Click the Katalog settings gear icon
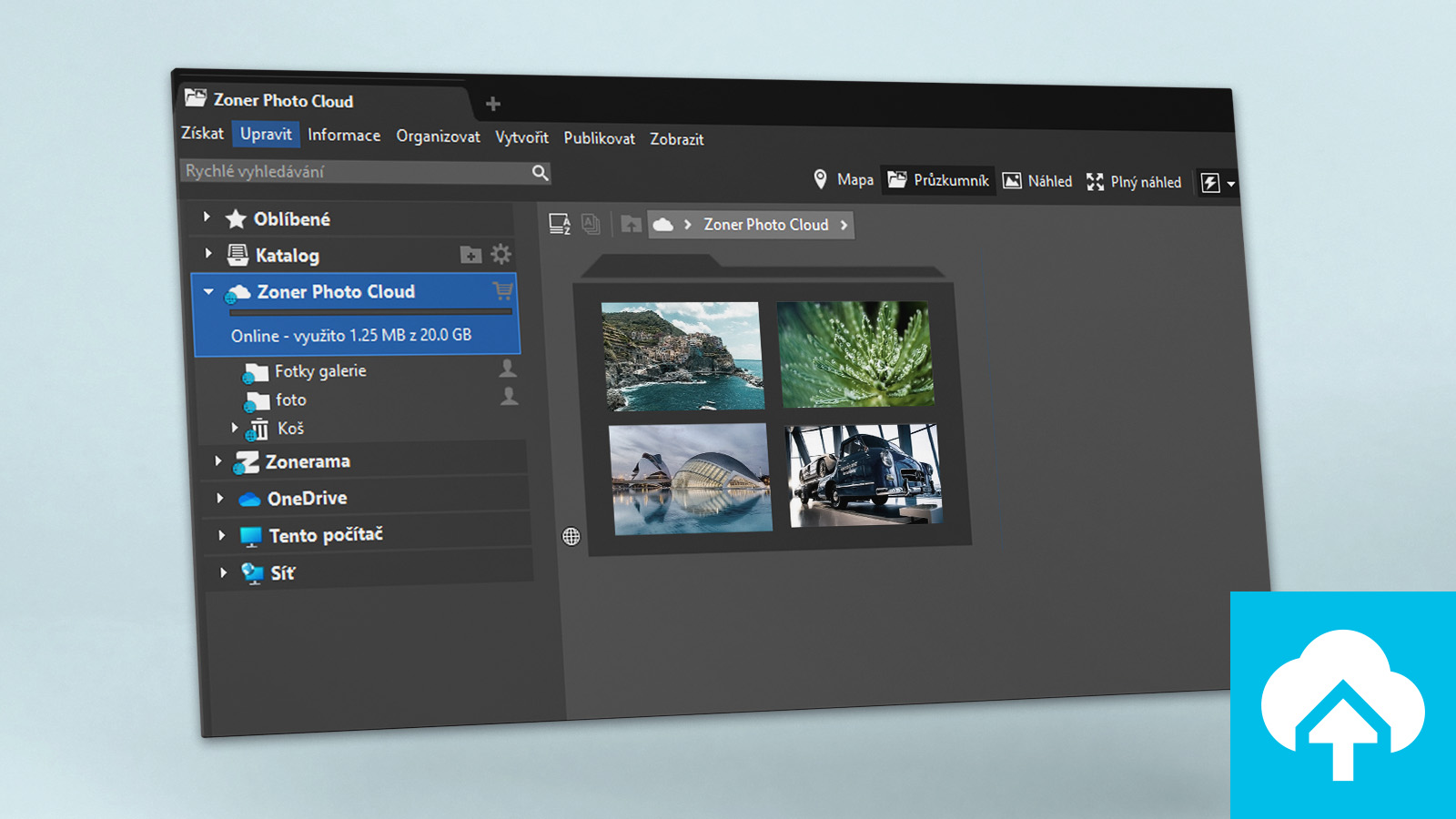The height and width of the screenshot is (819, 1456). (501, 255)
